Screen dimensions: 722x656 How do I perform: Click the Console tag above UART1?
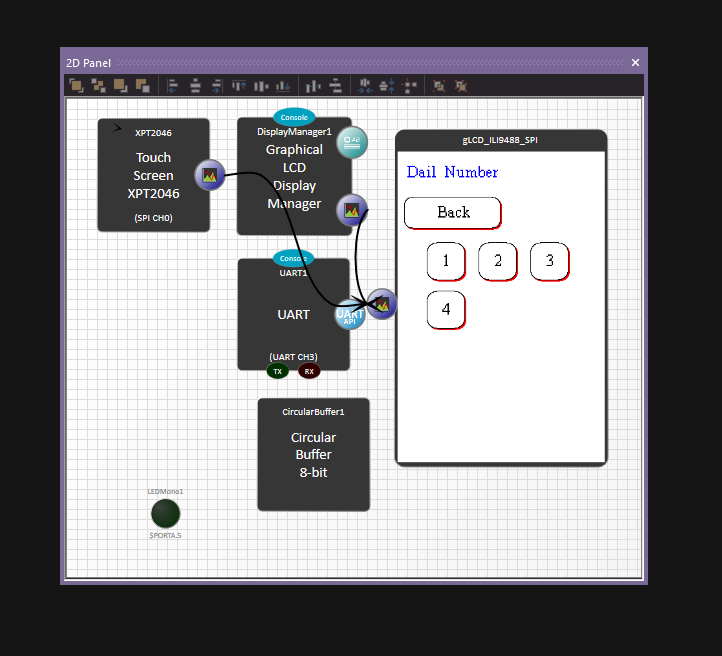293,258
